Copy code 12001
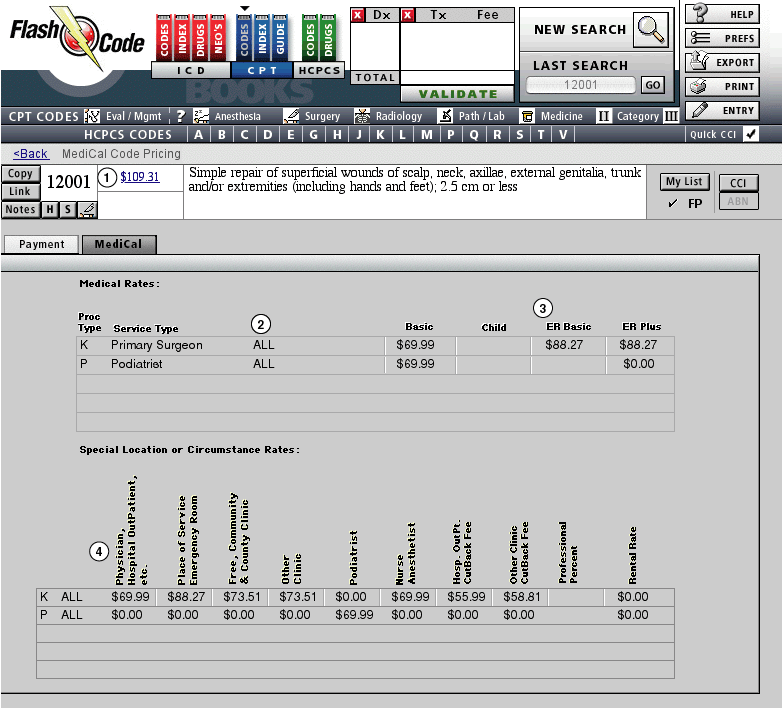The width and height of the screenshot is (782, 708). coord(20,174)
